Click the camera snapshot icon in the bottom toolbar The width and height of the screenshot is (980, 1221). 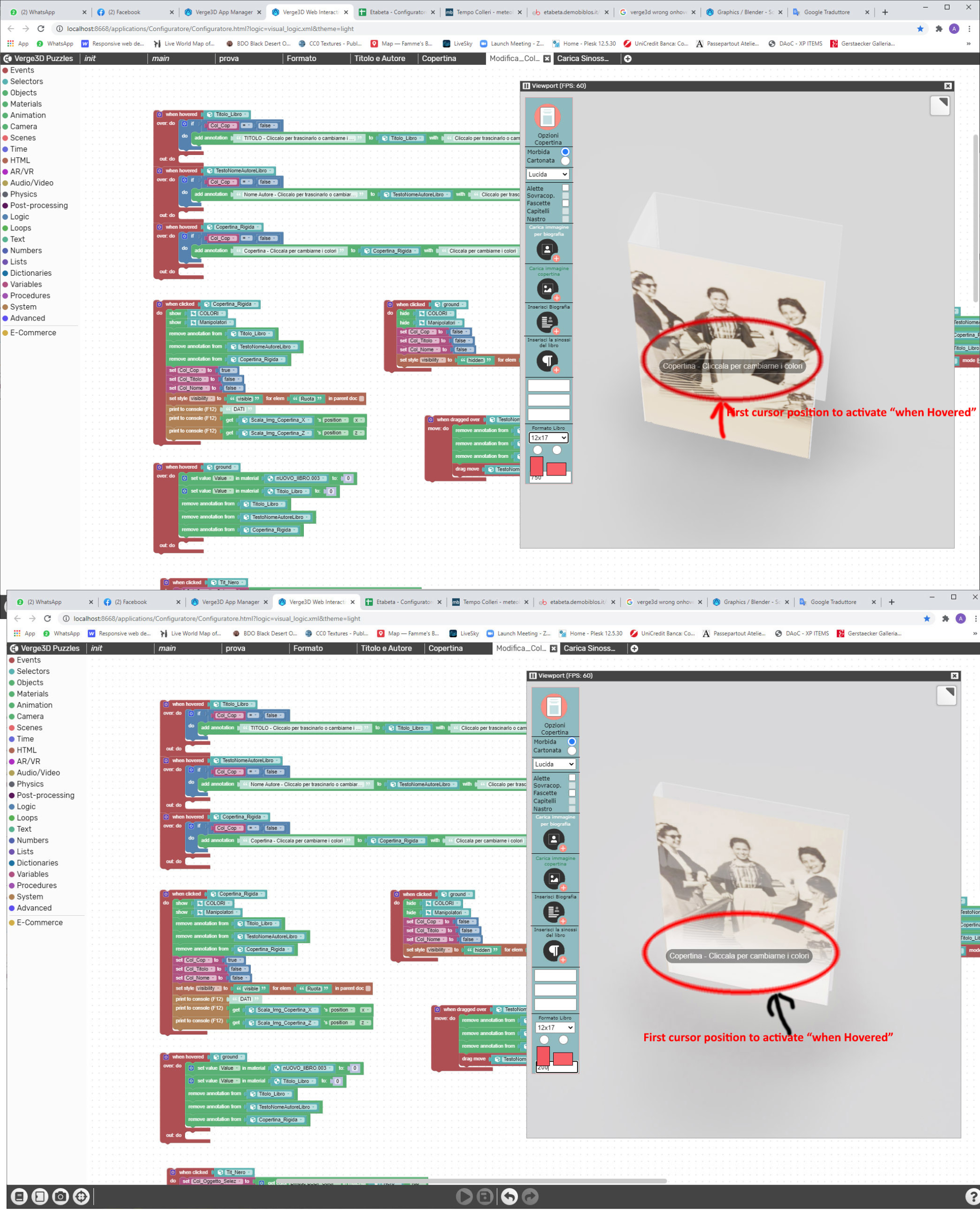61,1196
